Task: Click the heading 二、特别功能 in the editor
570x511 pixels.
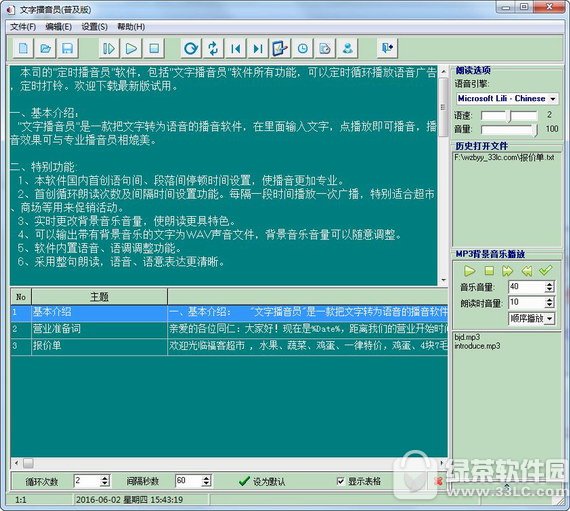Action: click(43, 167)
